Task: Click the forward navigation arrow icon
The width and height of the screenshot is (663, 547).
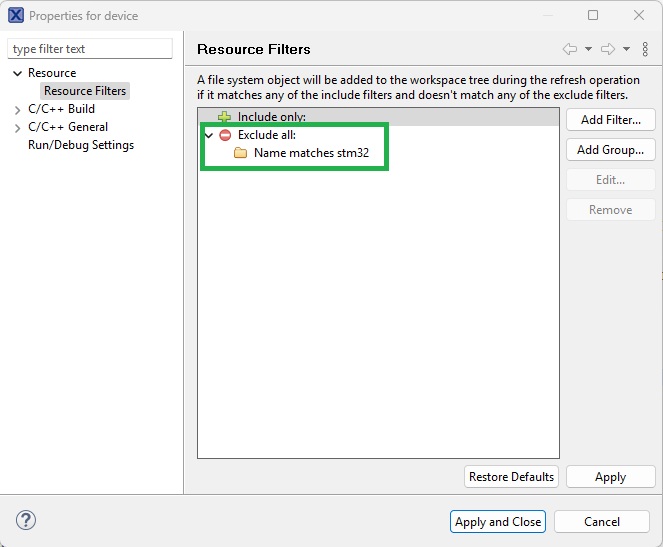Action: [608, 49]
